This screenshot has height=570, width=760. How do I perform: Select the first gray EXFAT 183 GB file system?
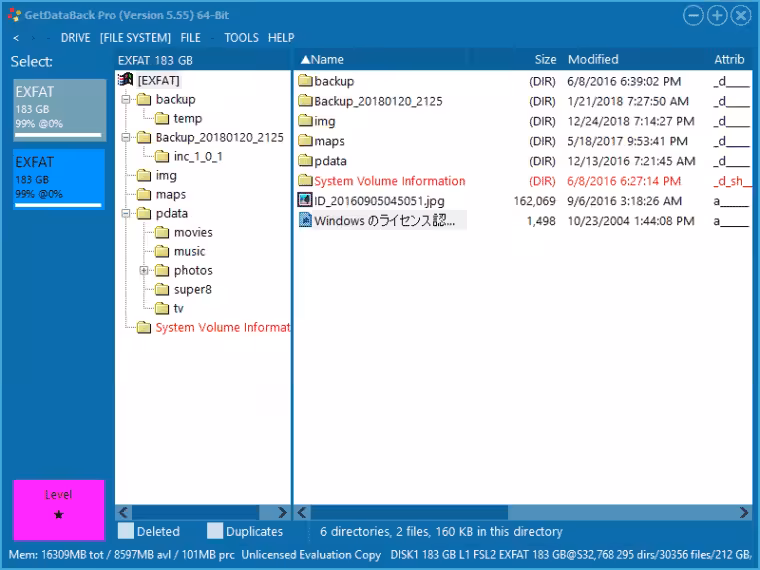point(59,110)
